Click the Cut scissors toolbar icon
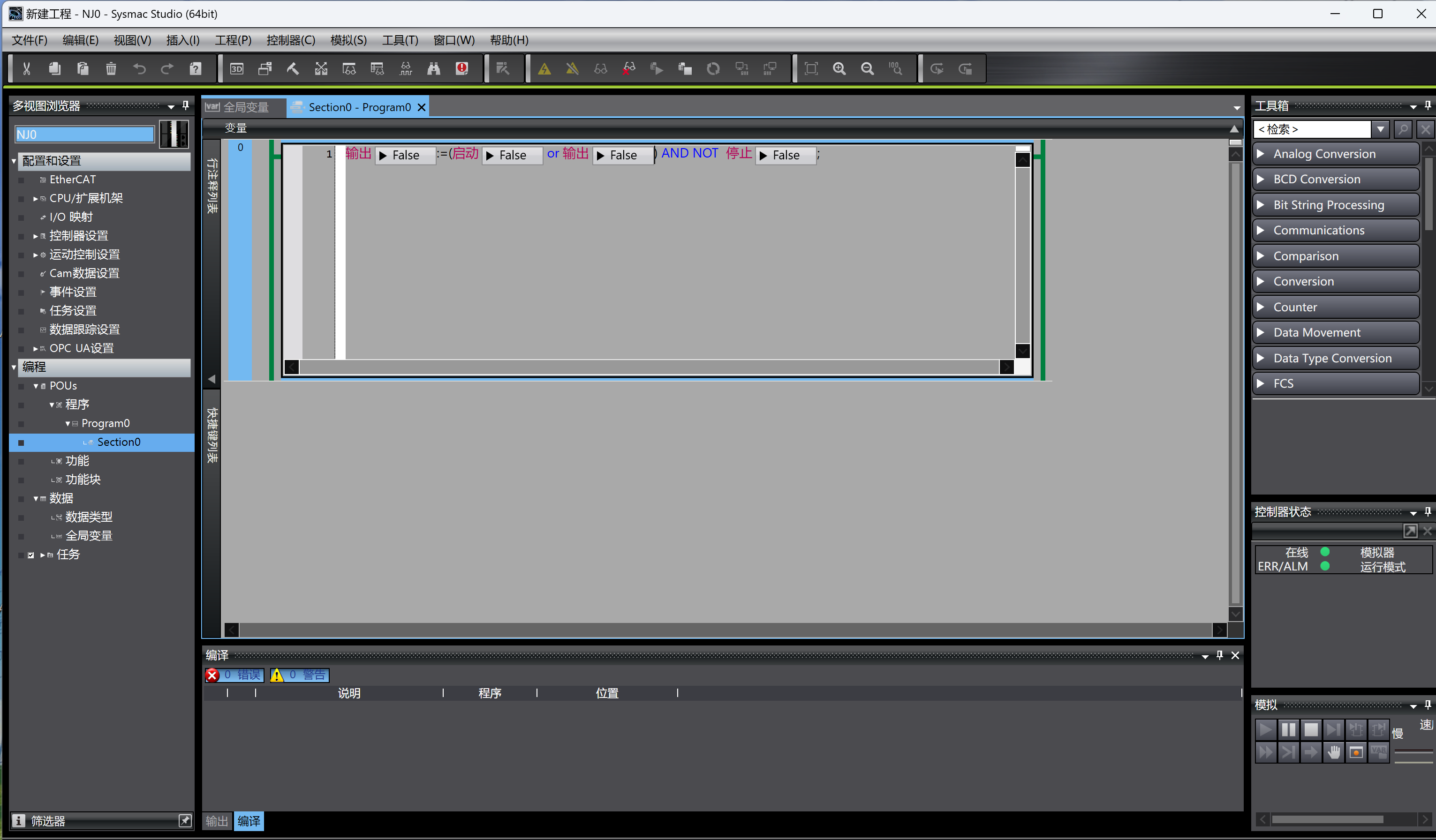This screenshot has width=1436, height=840. click(26, 69)
